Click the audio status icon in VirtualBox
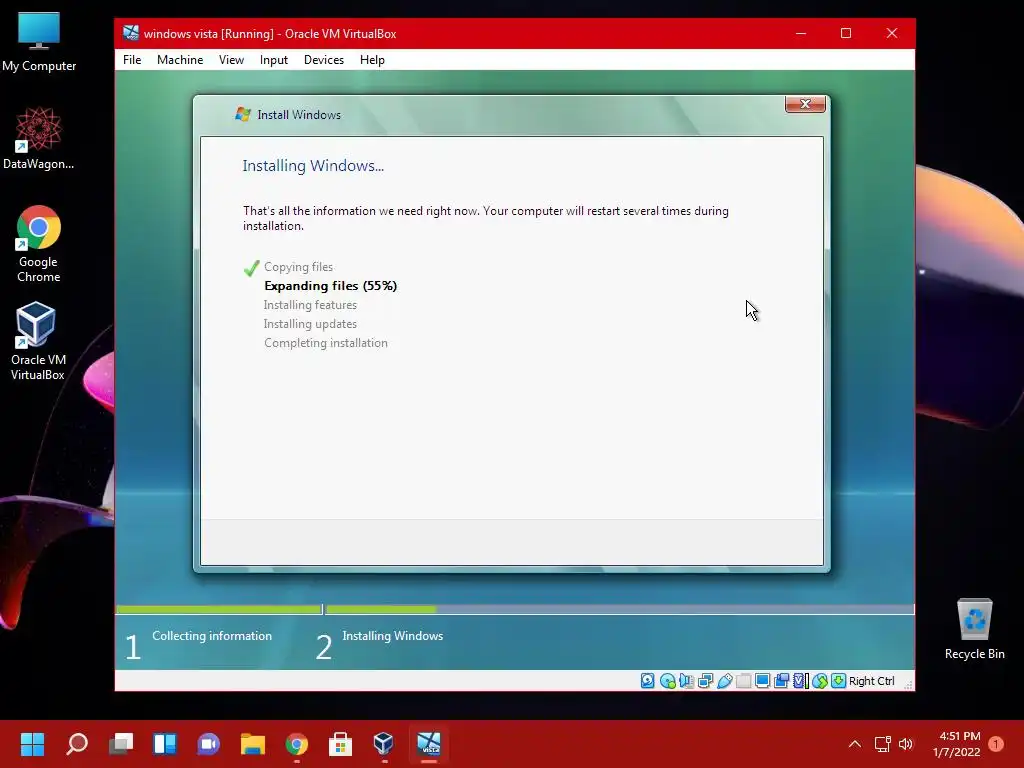Viewport: 1024px width, 768px height. click(686, 681)
